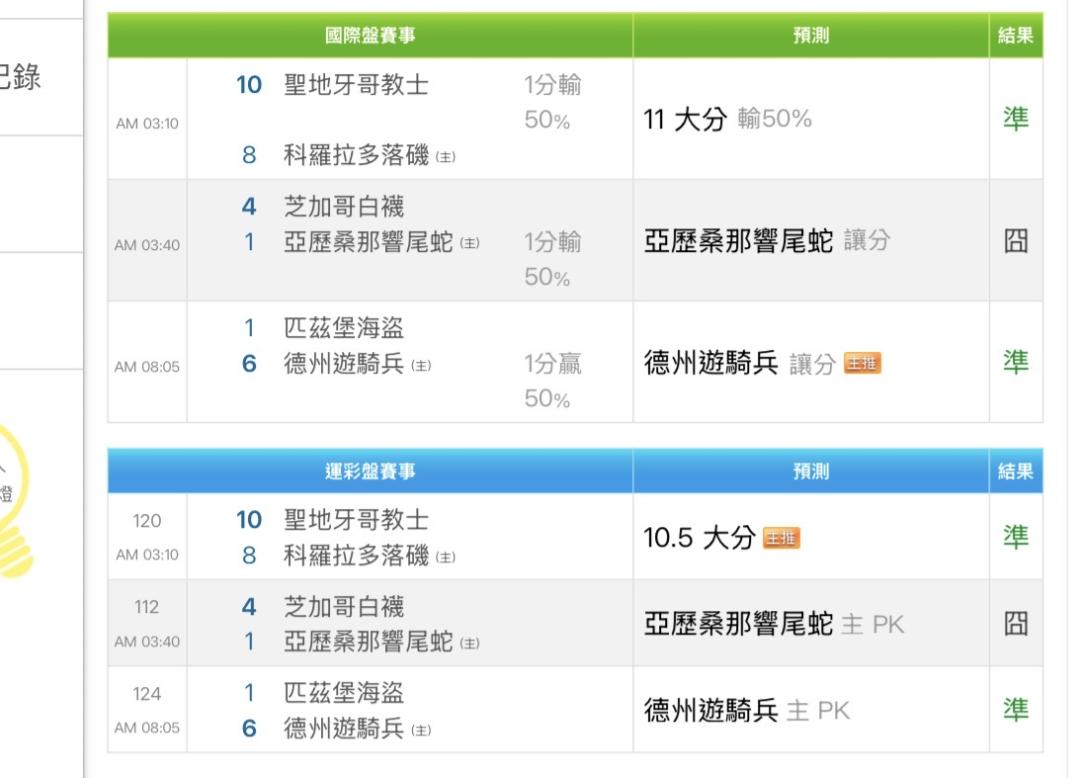This screenshot has width=1080, height=778.
Task: Open 科羅拉多落磯 team in the 運彩盤賽事 table
Action: (356, 556)
